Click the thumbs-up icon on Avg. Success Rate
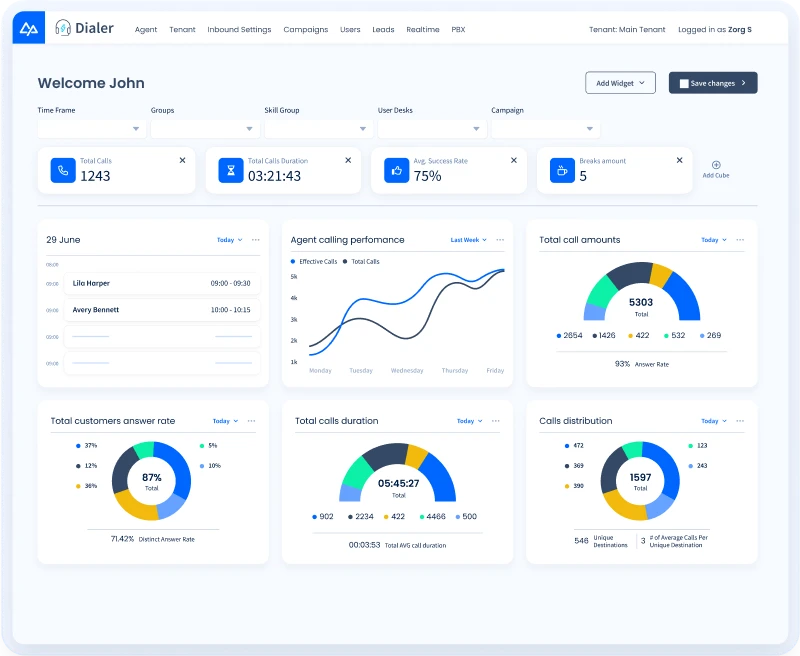This screenshot has height=656, width=800. tap(396, 170)
